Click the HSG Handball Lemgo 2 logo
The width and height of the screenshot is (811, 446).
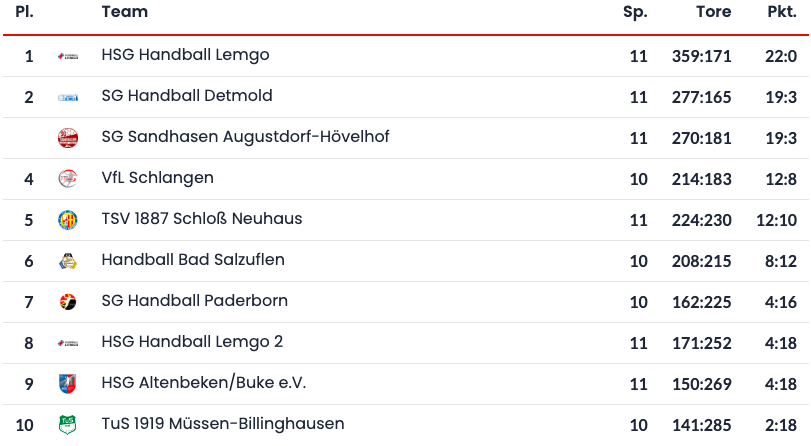point(68,343)
